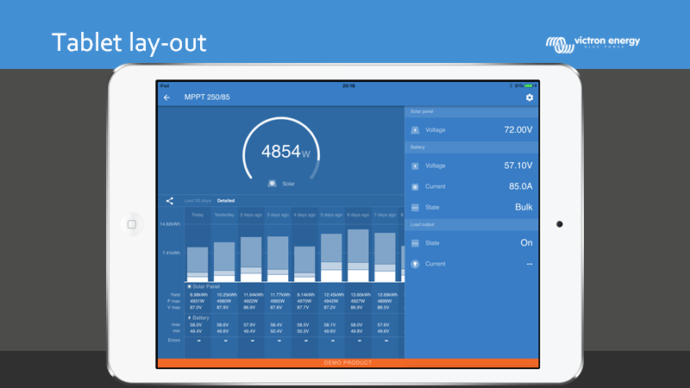
Task: Click the Victron Energy logo on the slide
Action: 593,44
